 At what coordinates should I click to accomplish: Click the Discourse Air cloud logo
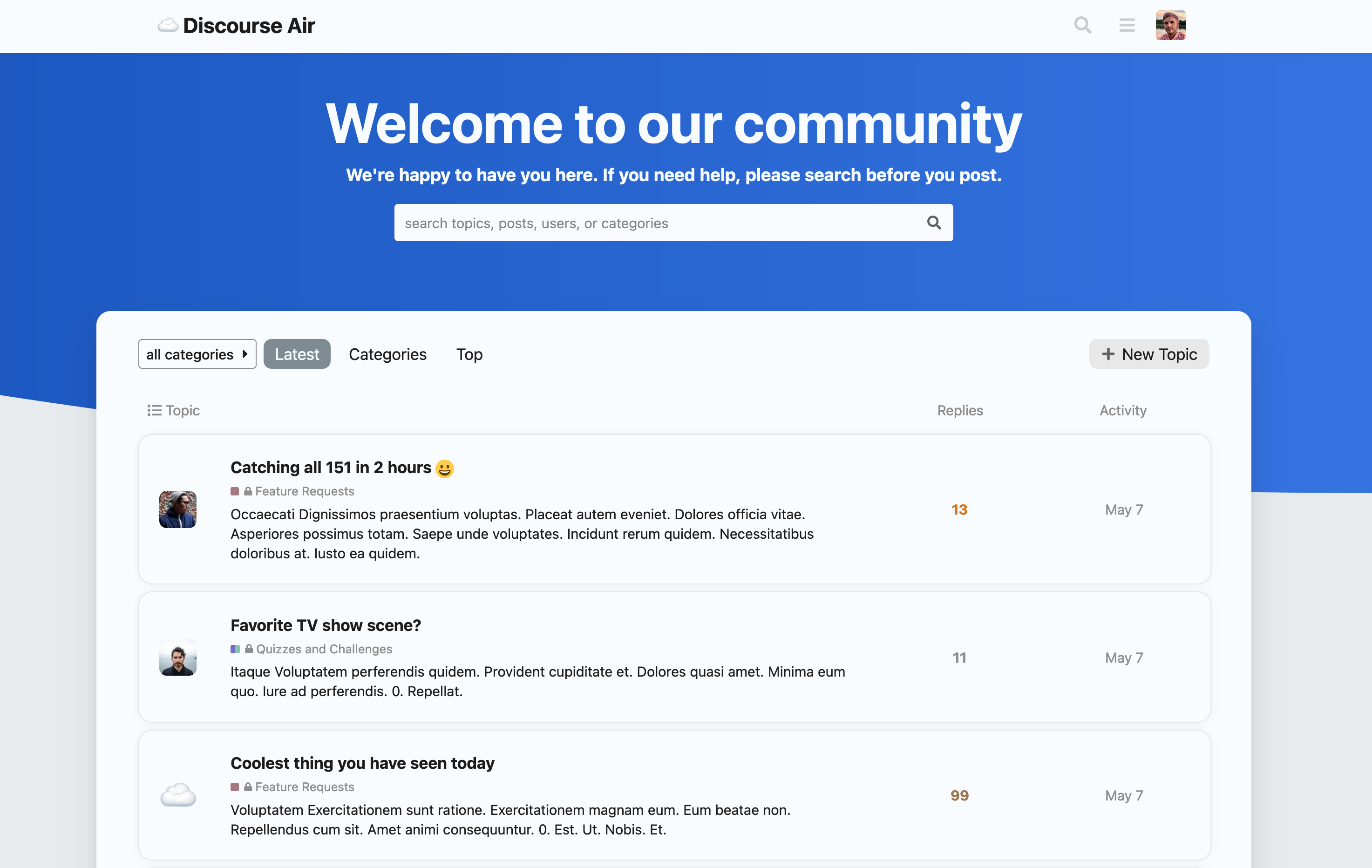click(168, 26)
